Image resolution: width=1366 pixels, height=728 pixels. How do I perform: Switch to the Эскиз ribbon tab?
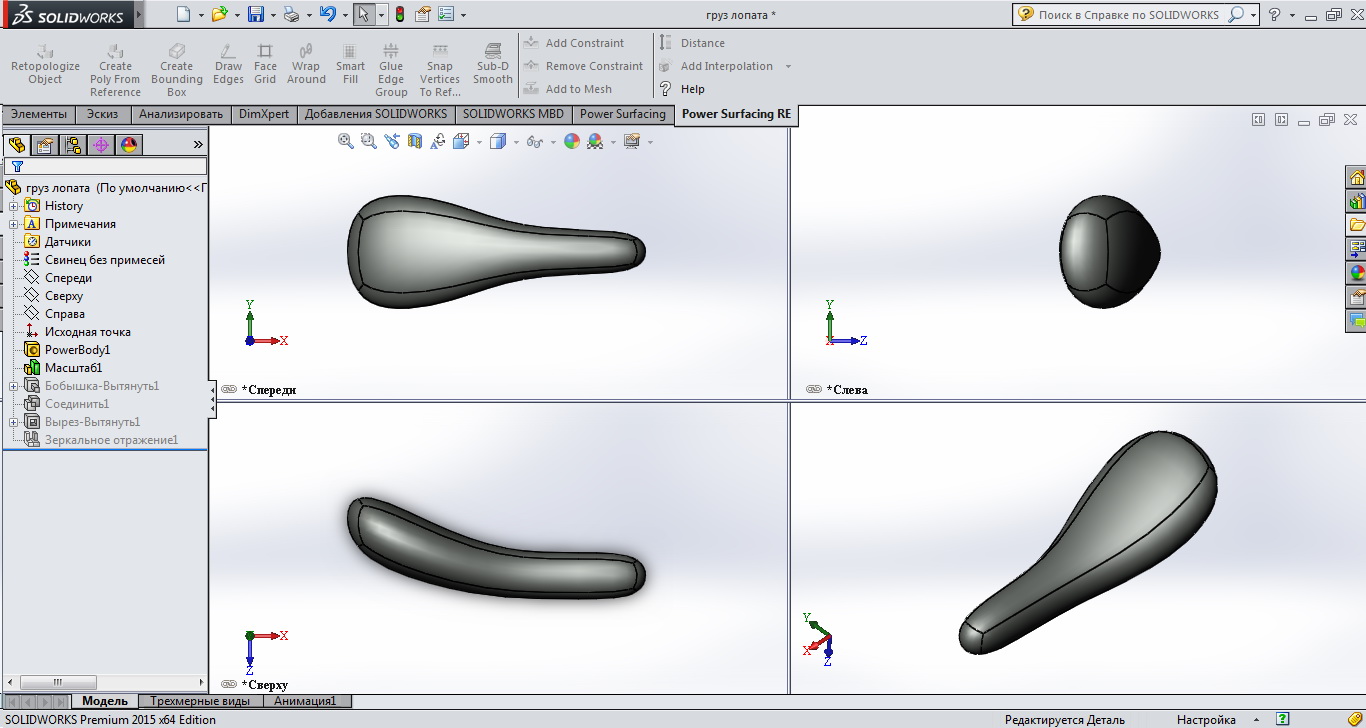(x=103, y=114)
